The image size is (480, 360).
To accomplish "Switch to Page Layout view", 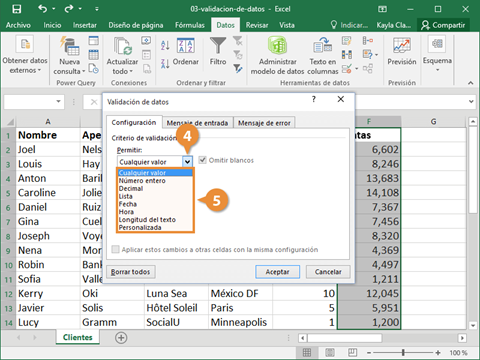I will [x=330, y=352].
